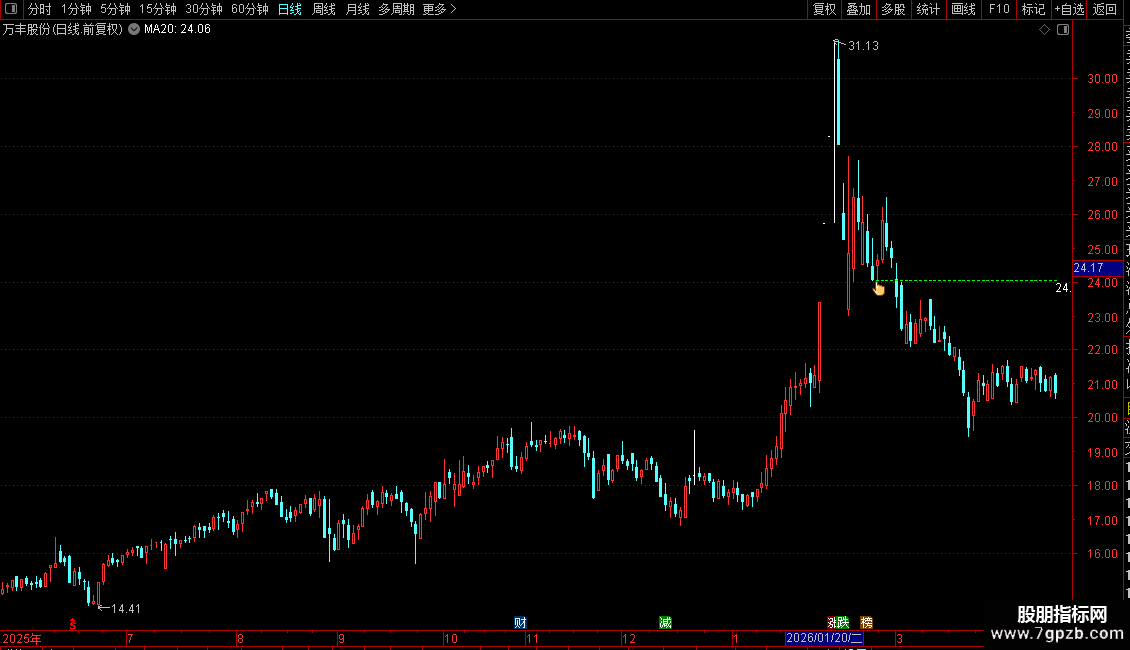Viewport: 1130px width, 650px height.
Task: Switch to 分时 intraday view
Action: 40,9
